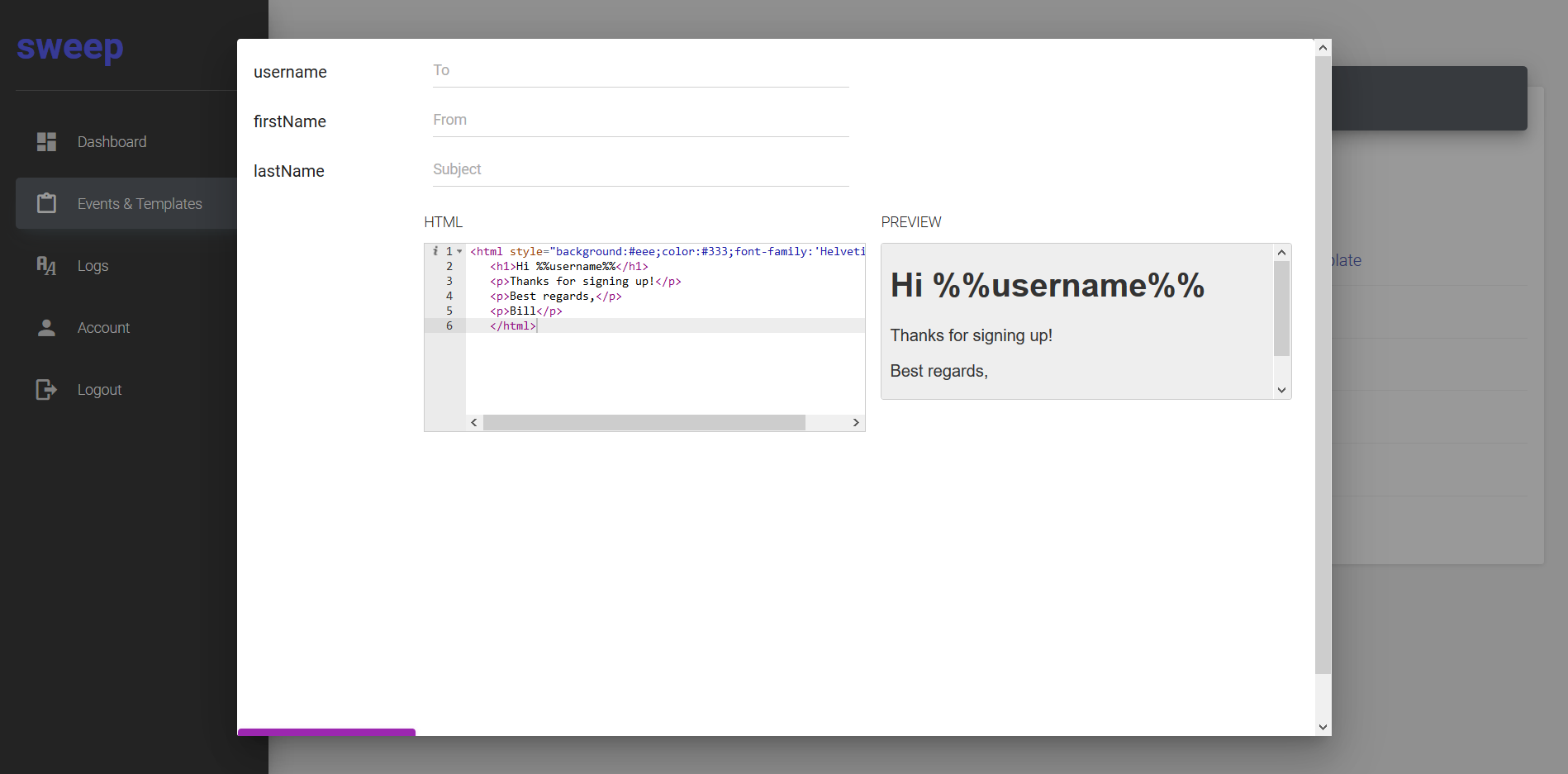Screen dimensions: 1568x774
Task: Click the Events & Templates clipboard icon
Action: [46, 203]
